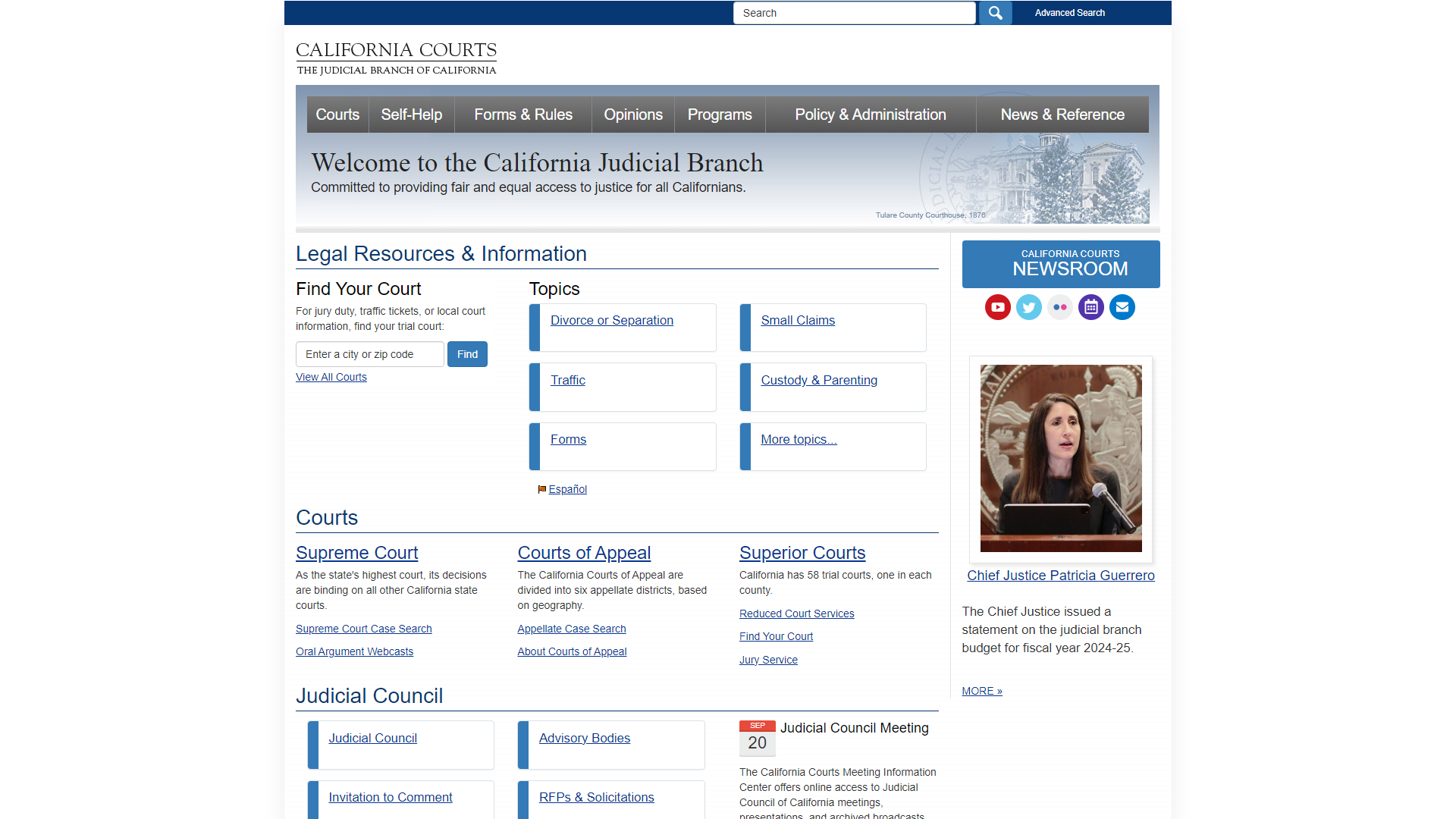This screenshot has height=819, width=1456.
Task: Click the SEP 20 calendar date badge
Action: [757, 738]
